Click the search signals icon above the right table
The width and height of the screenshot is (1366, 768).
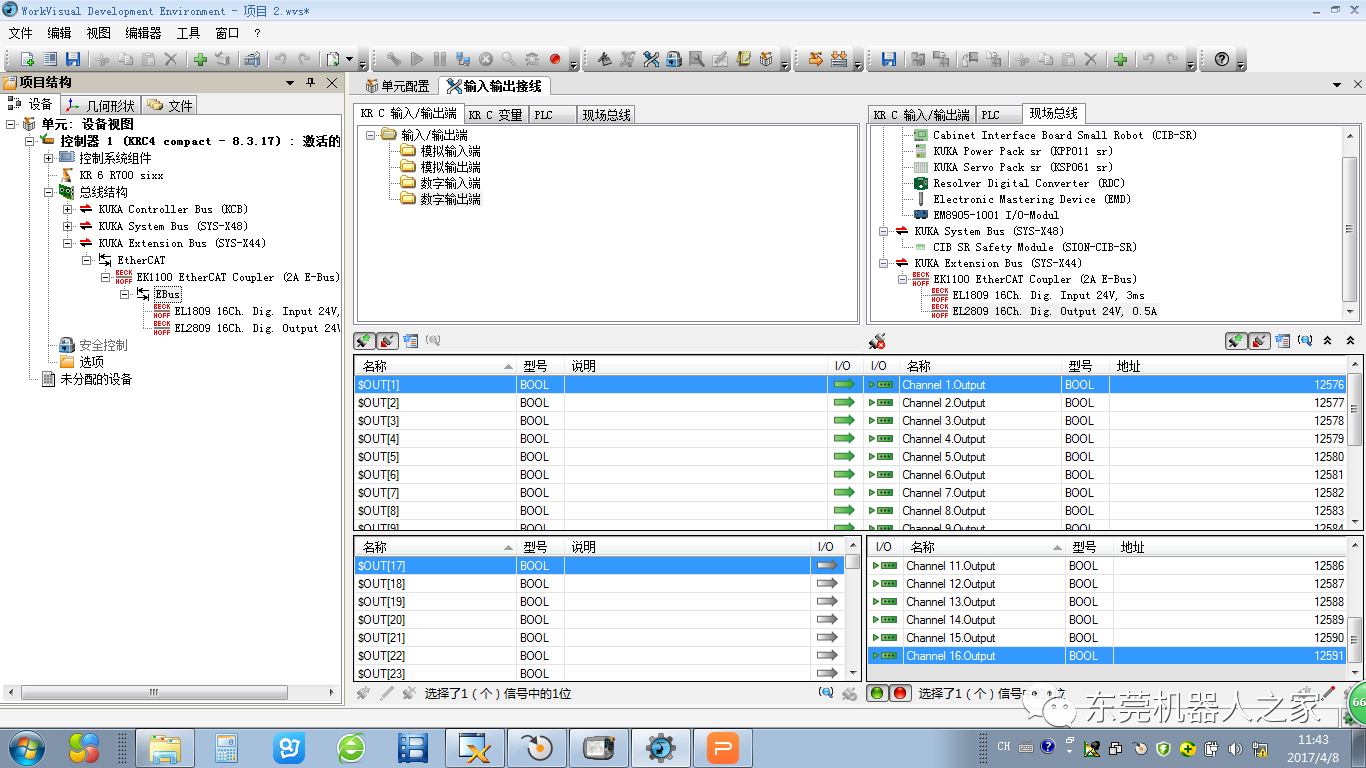pos(1305,341)
